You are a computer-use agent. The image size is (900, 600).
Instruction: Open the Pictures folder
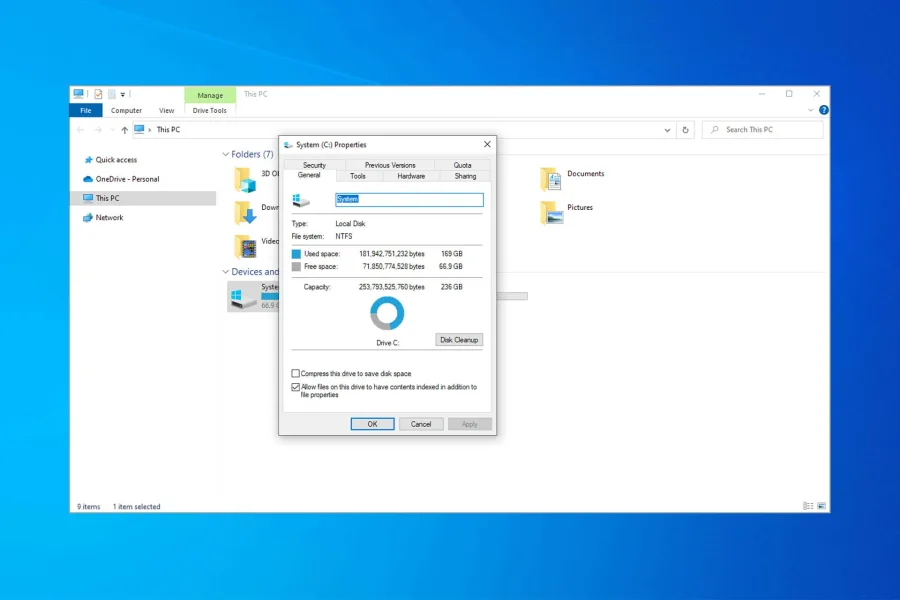pos(581,207)
